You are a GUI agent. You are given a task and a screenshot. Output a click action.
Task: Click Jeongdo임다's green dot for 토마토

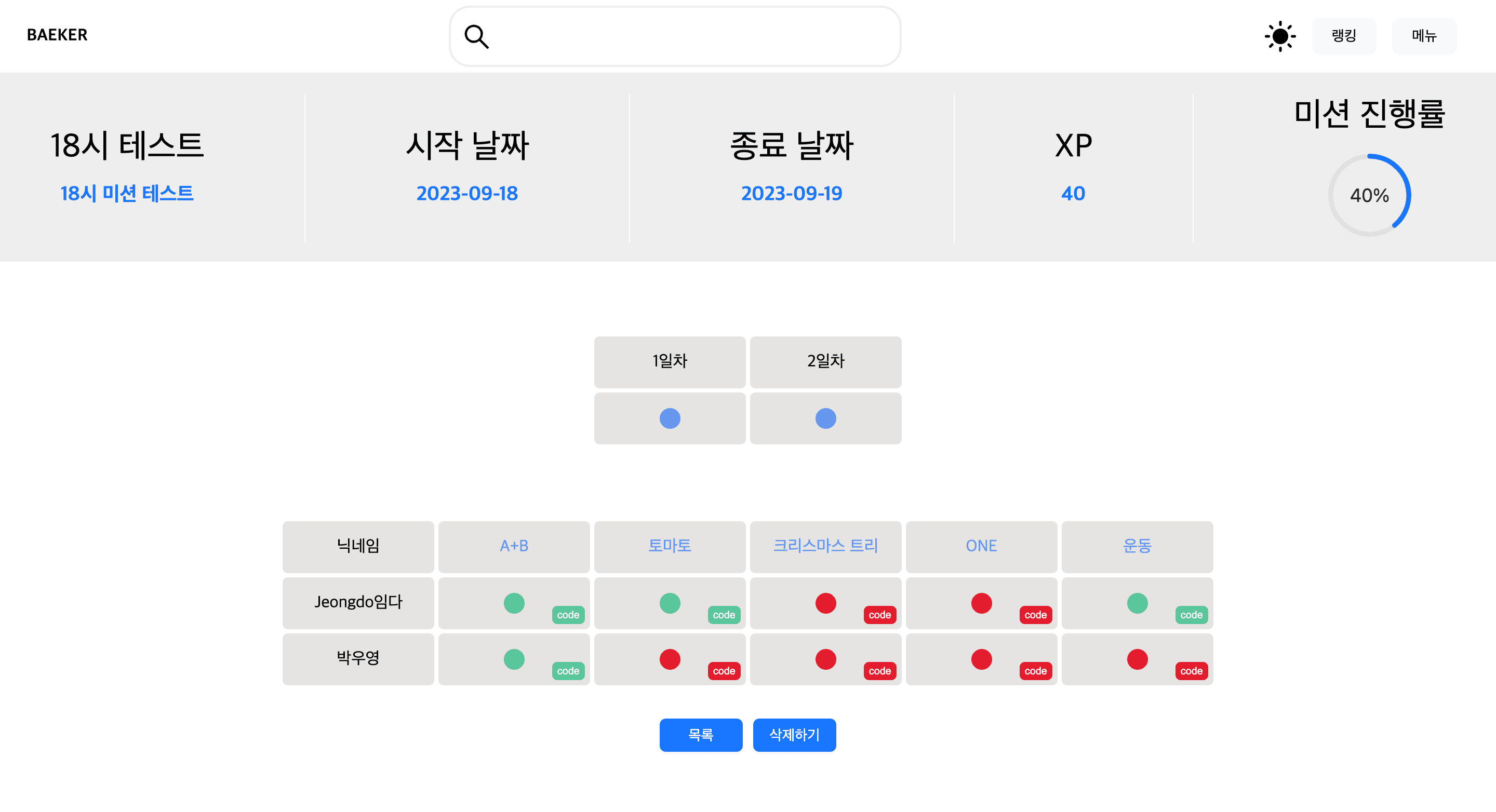[670, 603]
